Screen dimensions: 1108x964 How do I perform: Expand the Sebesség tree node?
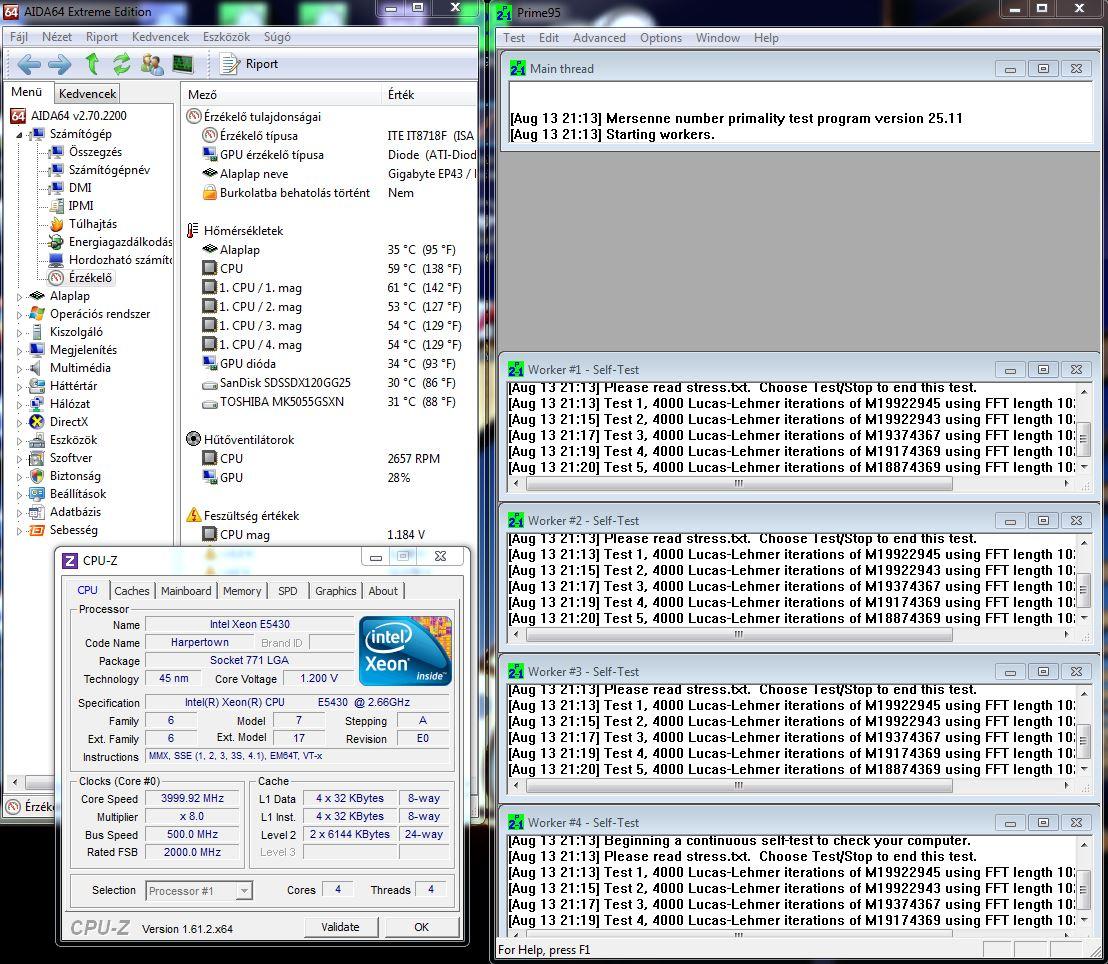coord(20,530)
